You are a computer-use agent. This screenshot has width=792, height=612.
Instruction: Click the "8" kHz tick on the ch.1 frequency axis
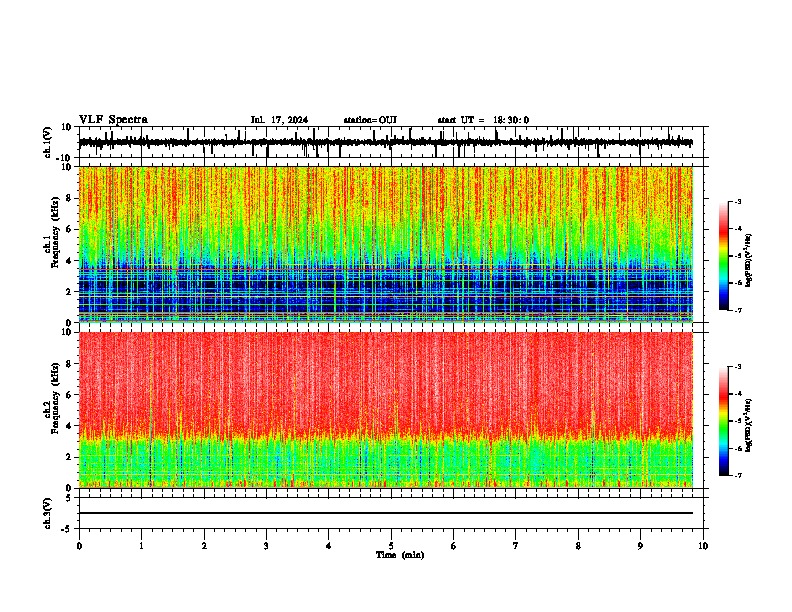pos(70,198)
